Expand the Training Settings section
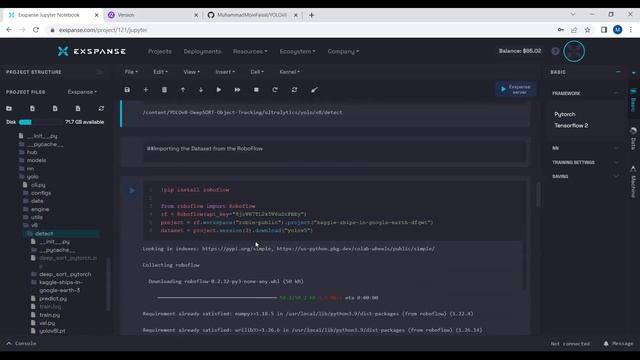The image size is (640, 360). tap(616, 162)
